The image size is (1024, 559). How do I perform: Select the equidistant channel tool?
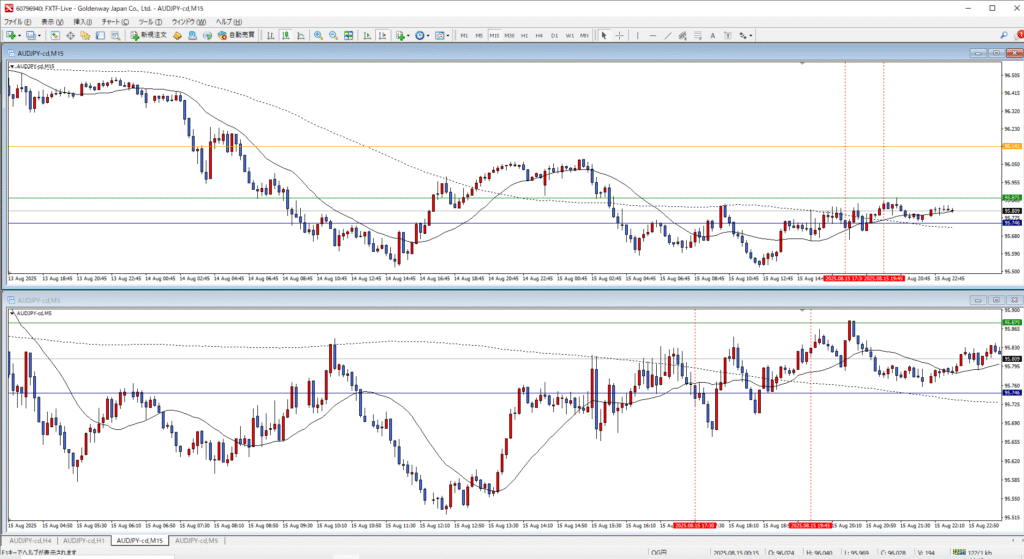point(682,35)
